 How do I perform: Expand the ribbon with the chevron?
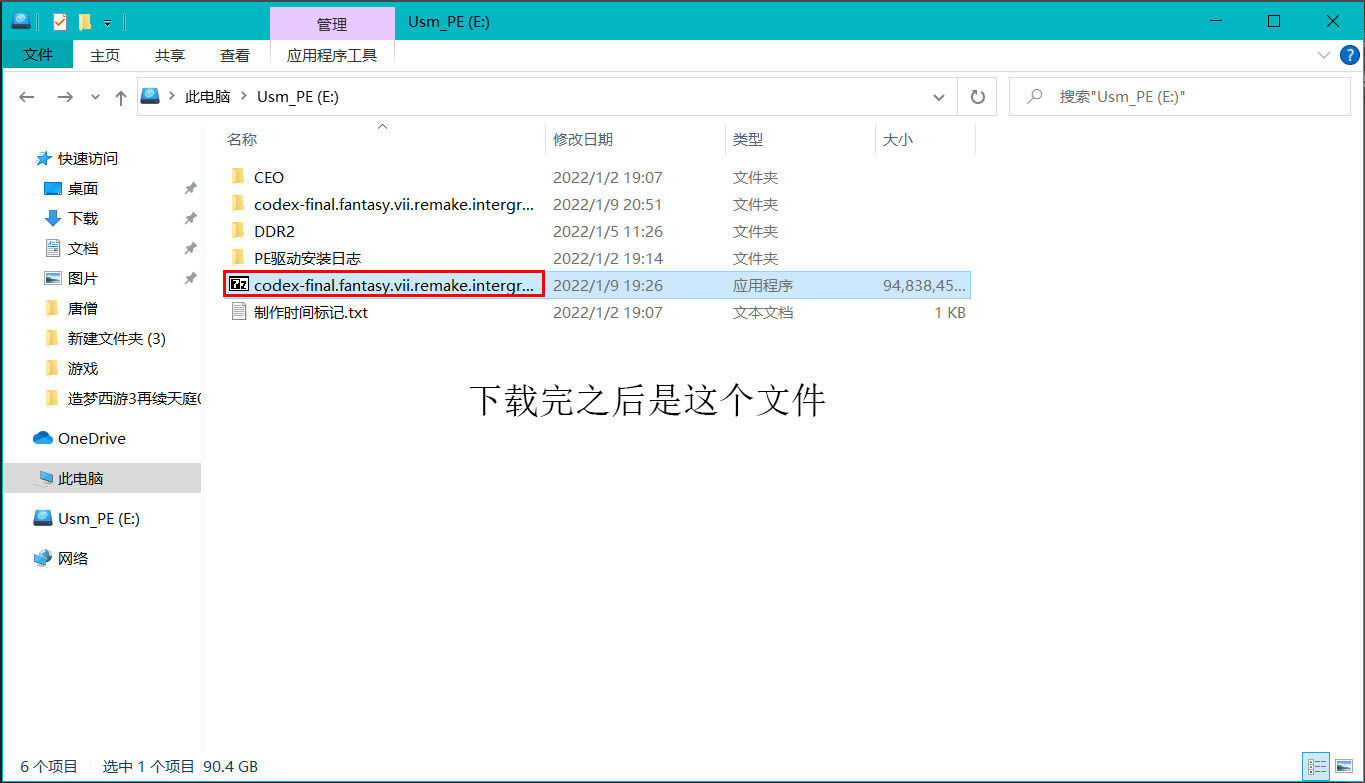point(1324,55)
